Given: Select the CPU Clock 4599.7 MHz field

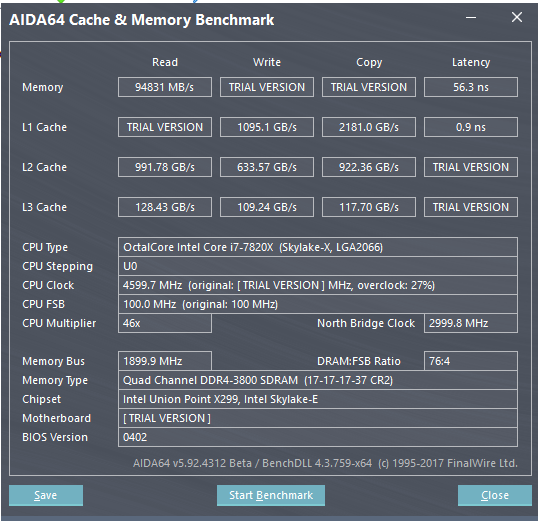Looking at the screenshot, I should [318, 285].
